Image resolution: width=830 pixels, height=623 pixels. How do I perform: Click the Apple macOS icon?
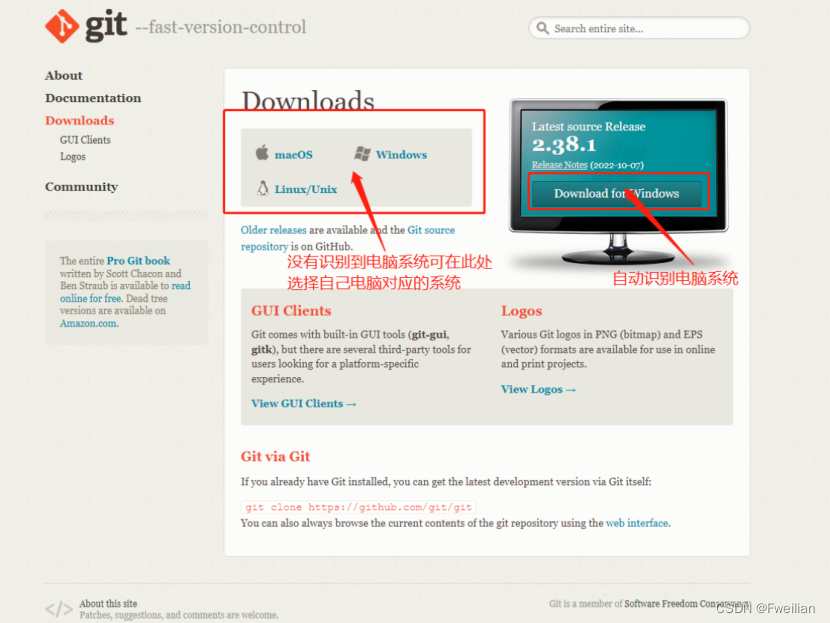262,152
